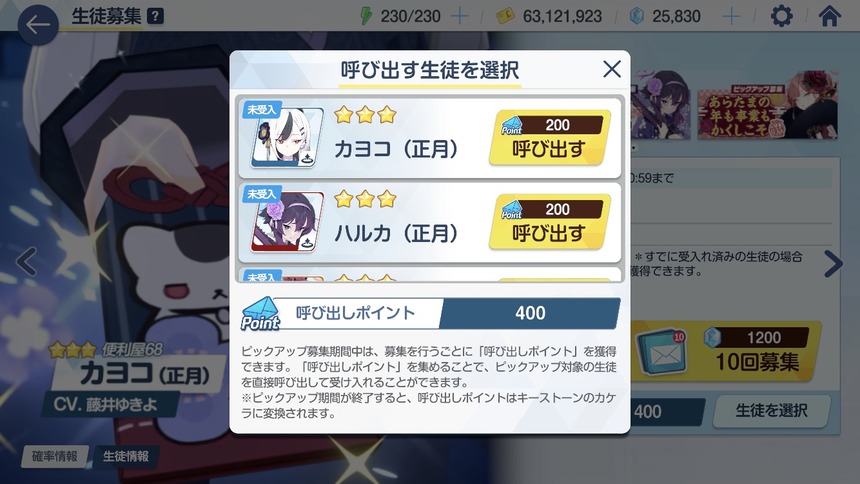This screenshot has height=484, width=860.
Task: Open the help question mark icon
Action: click(156, 16)
